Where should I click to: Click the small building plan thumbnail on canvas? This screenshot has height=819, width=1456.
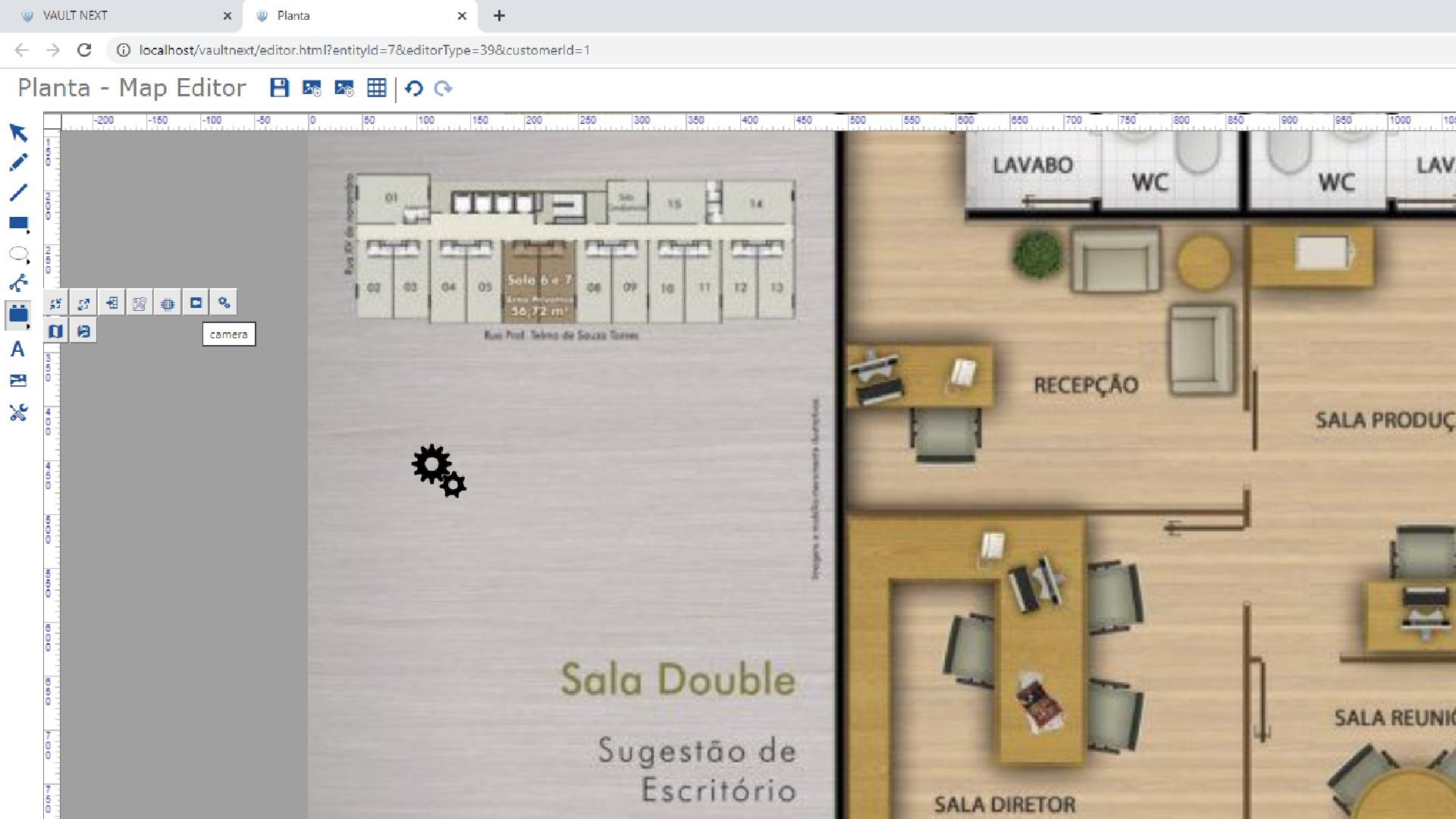571,256
